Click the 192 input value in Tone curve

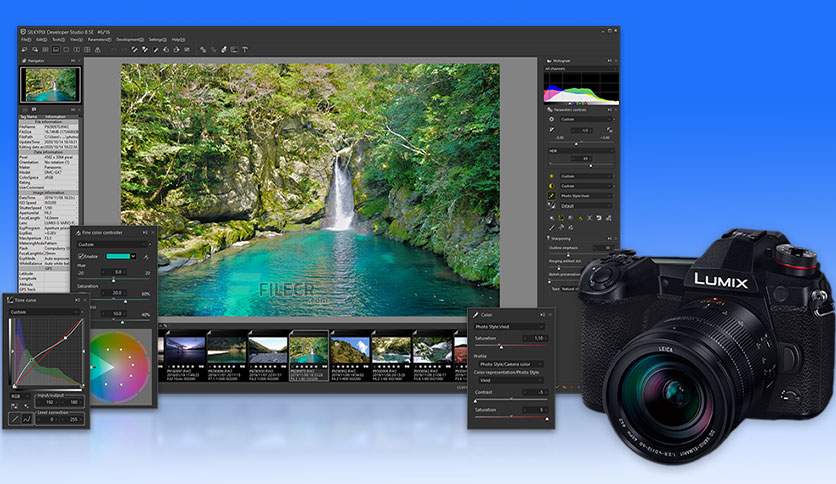[x=49, y=402]
